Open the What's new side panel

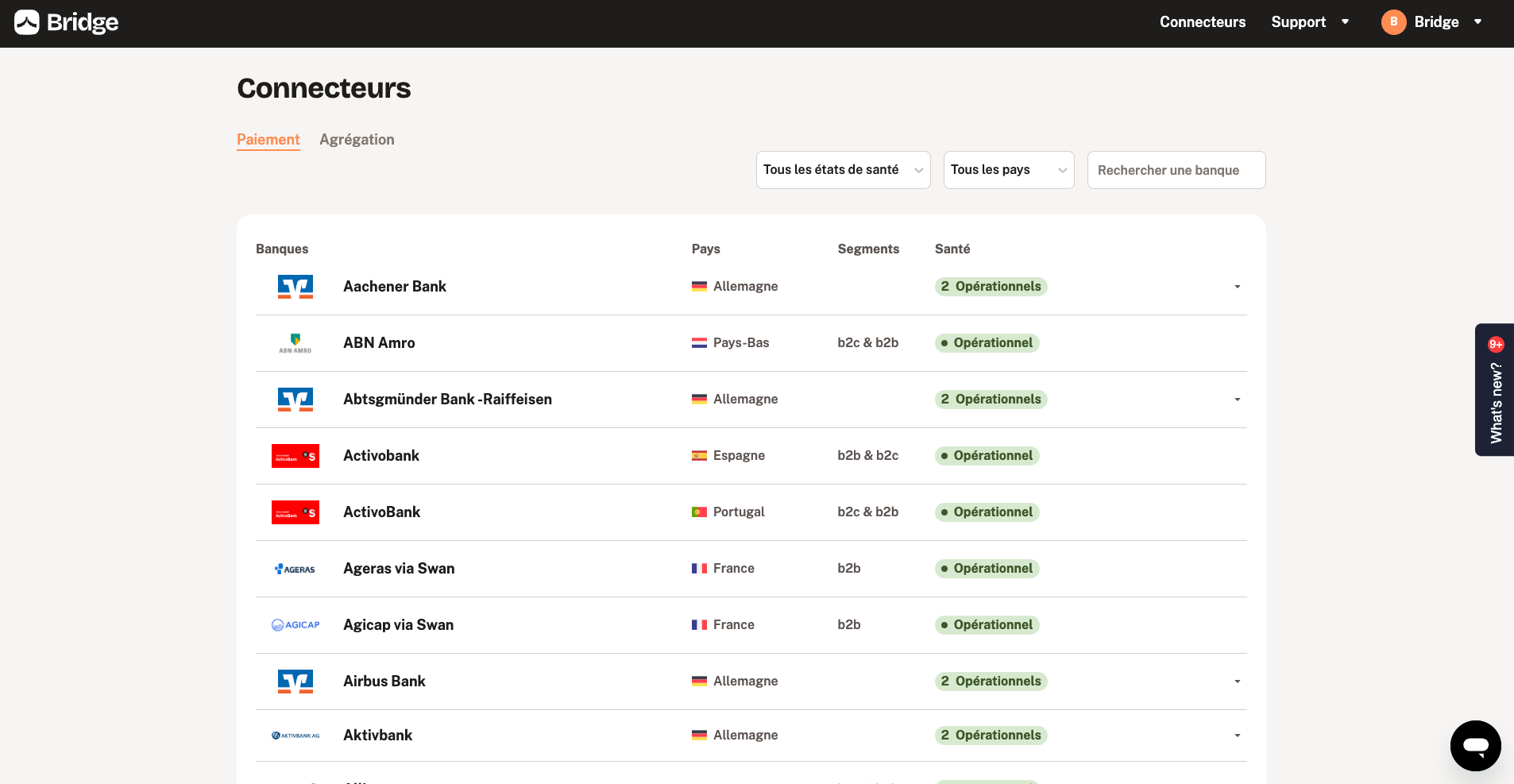point(1495,390)
